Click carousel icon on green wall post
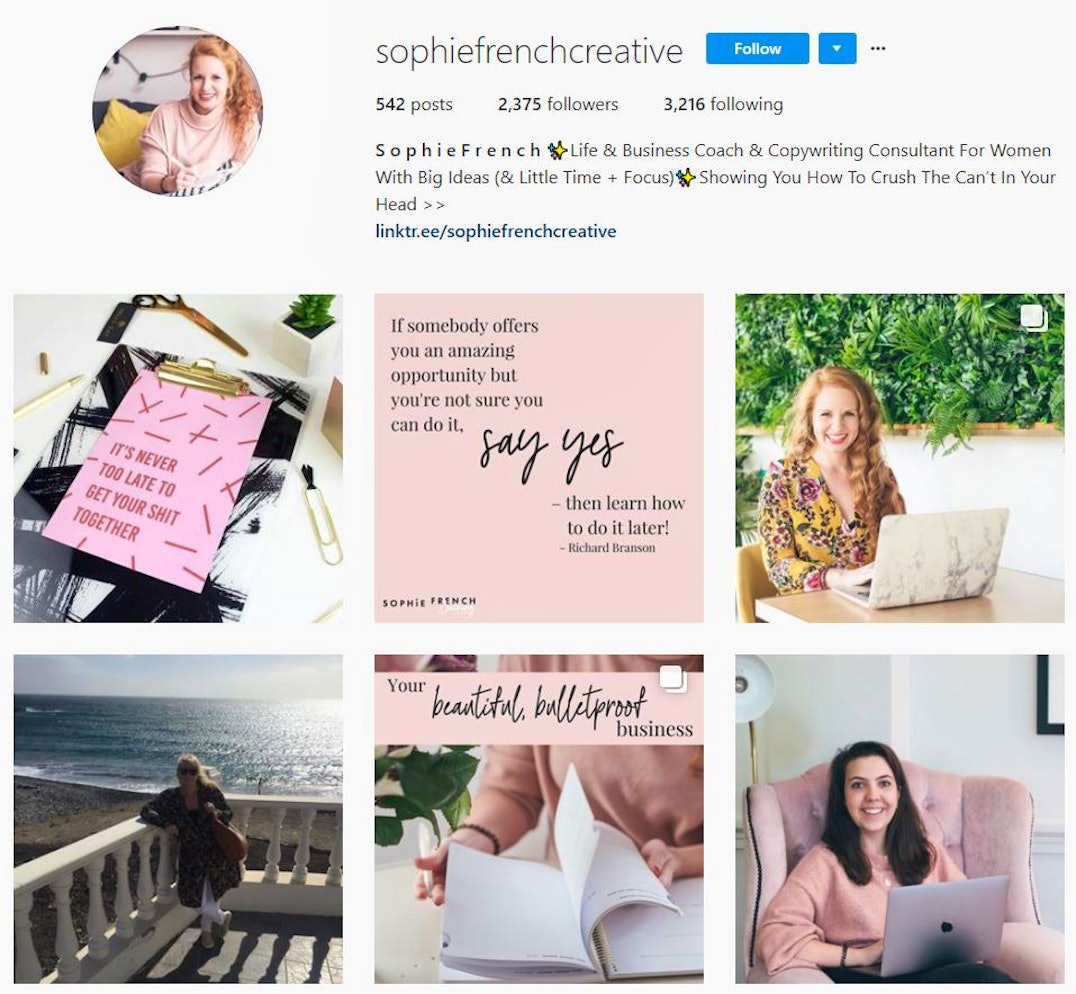 pos(1033,318)
